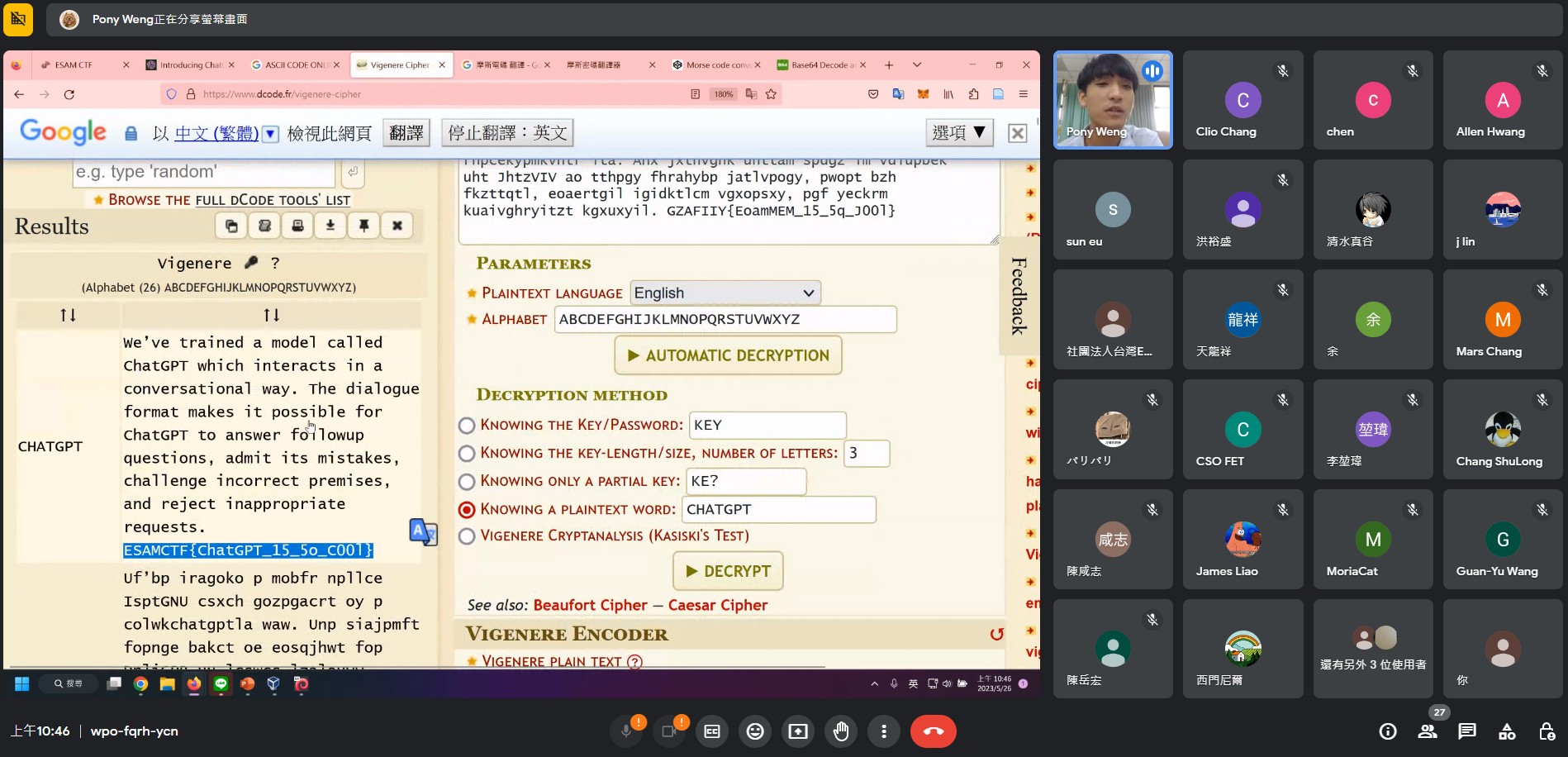Viewport: 1568px width, 757px height.
Task: Select Knowing only a partial key radio
Action: click(x=467, y=482)
